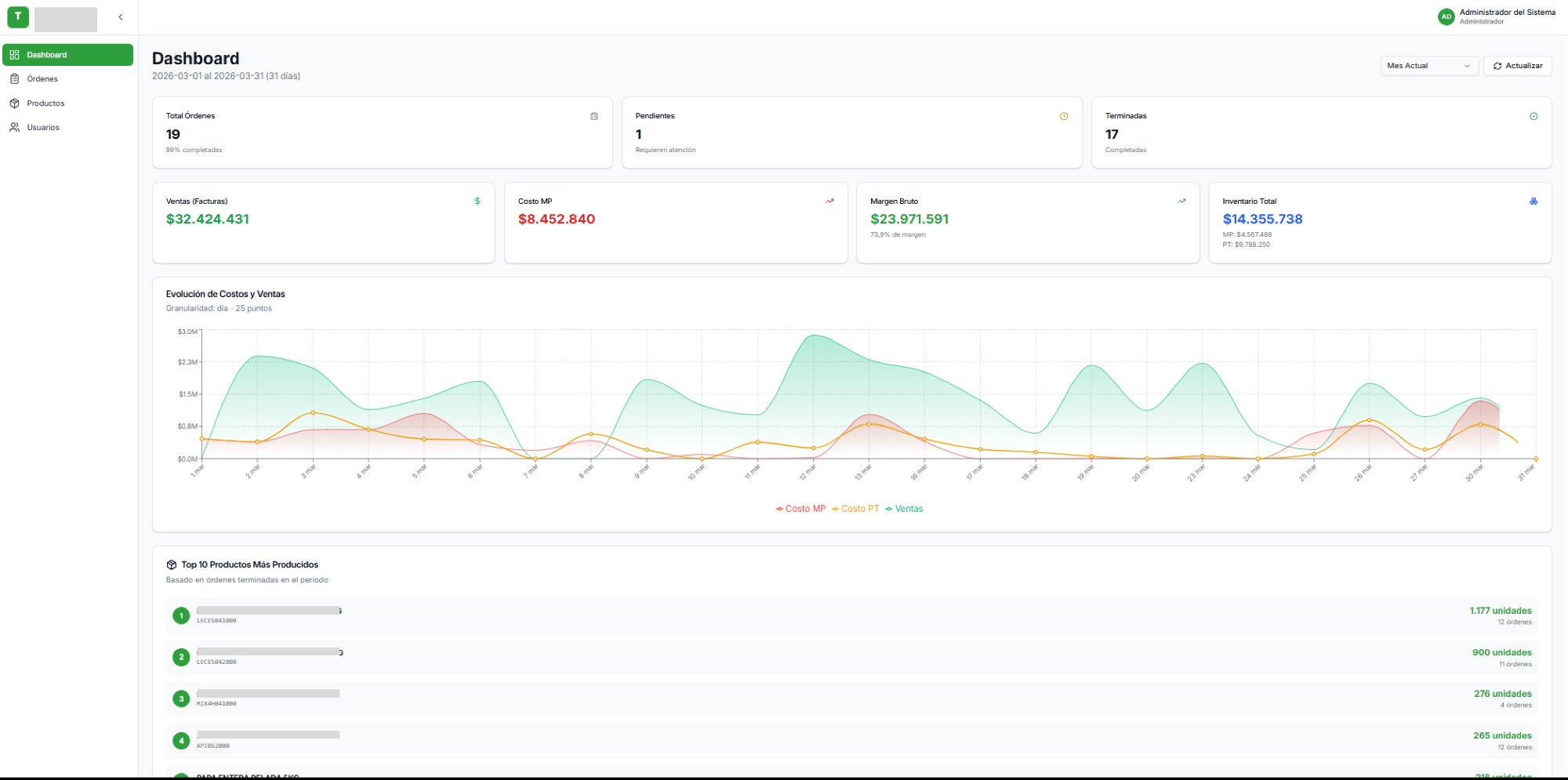The height and width of the screenshot is (780, 1568).
Task: Toggle Costo MP series in chart legend
Action: point(800,509)
